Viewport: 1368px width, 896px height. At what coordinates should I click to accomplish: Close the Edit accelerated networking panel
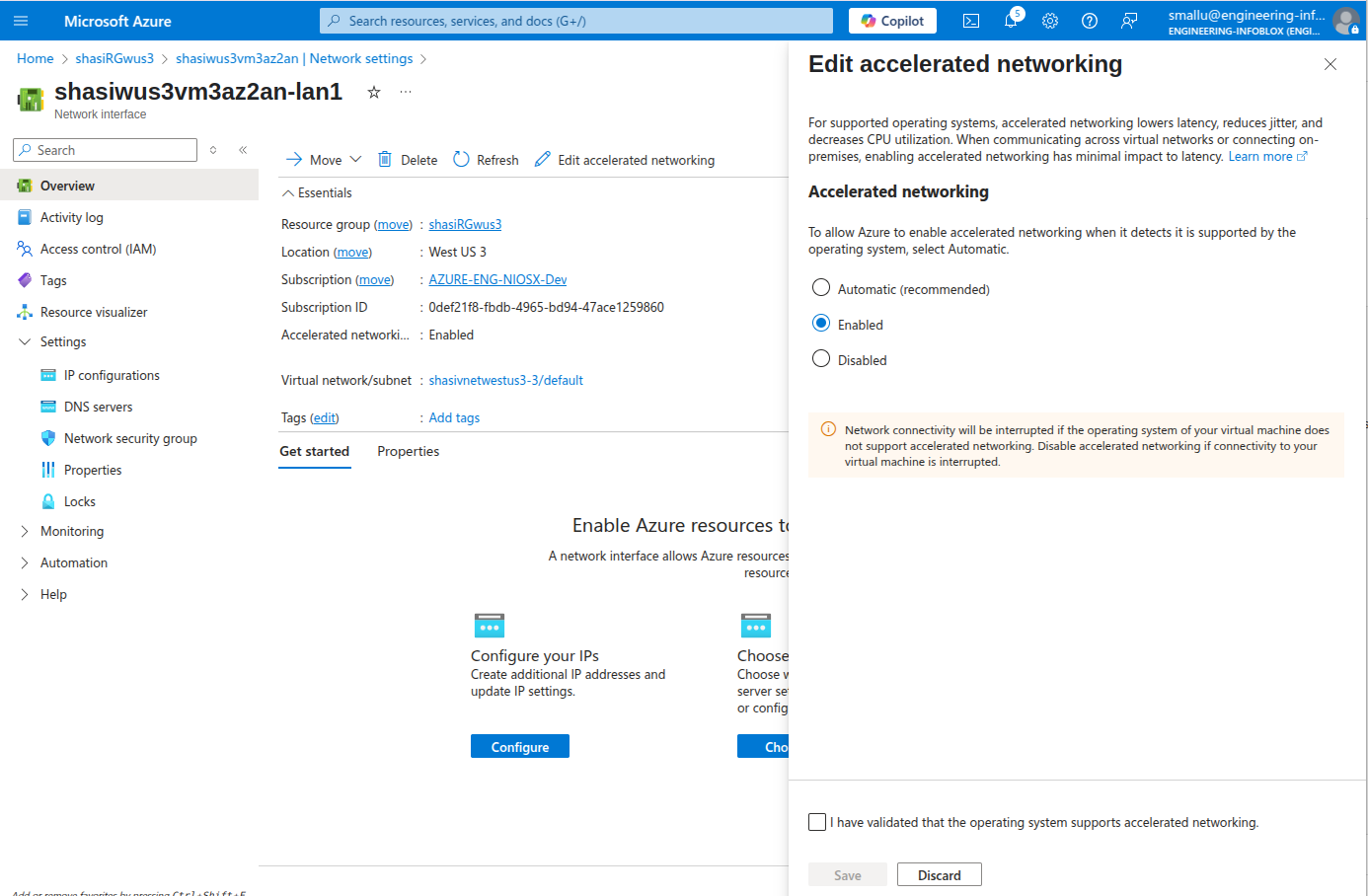point(1330,64)
